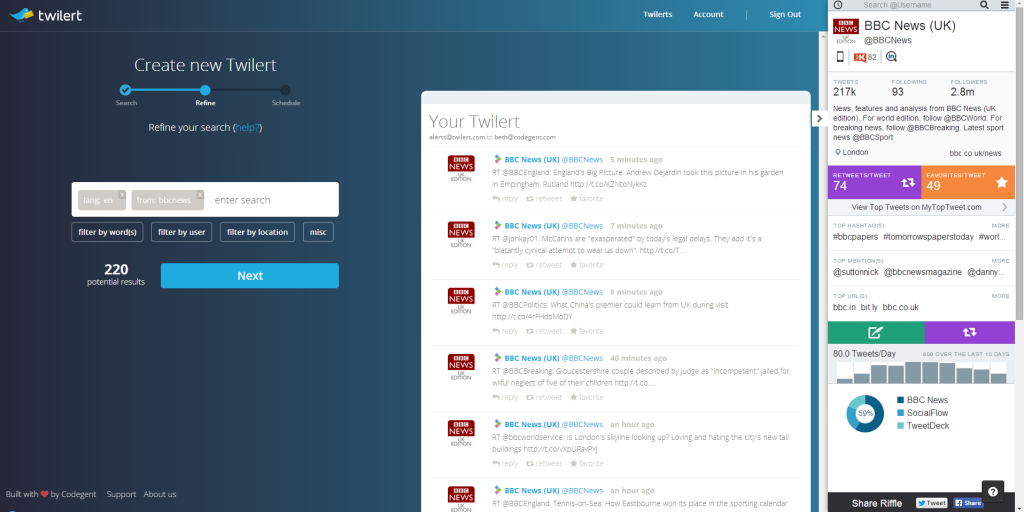Viewport: 1024px width, 512px height.
Task: Click the BBC News avatar on first tweet
Action: 461,168
